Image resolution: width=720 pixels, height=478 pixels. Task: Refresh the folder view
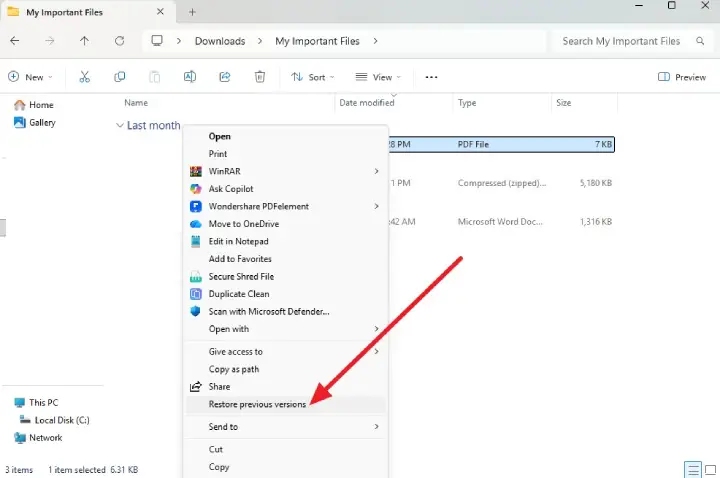[119, 41]
